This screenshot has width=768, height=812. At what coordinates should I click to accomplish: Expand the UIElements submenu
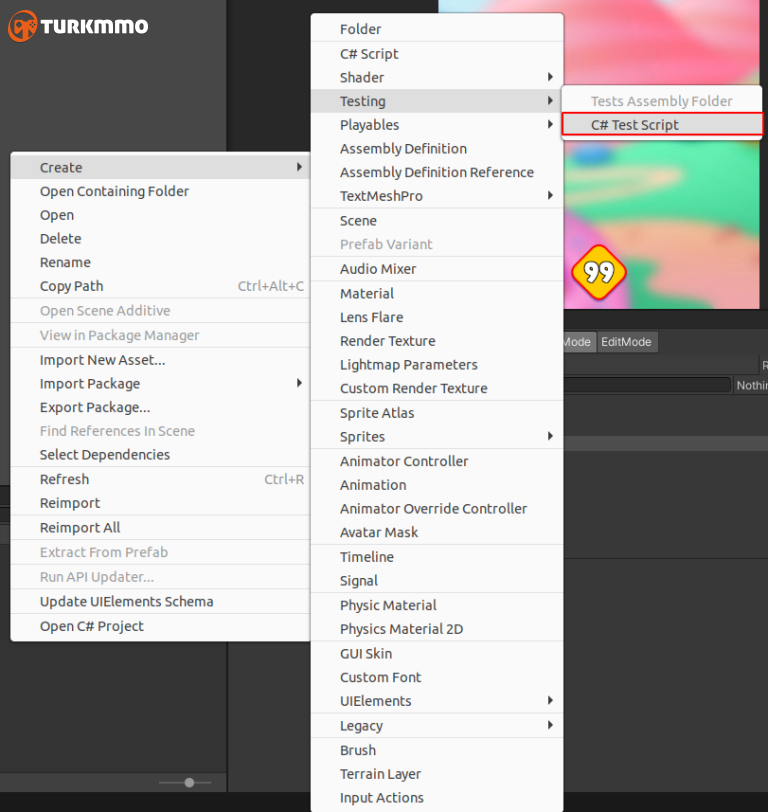[437, 701]
